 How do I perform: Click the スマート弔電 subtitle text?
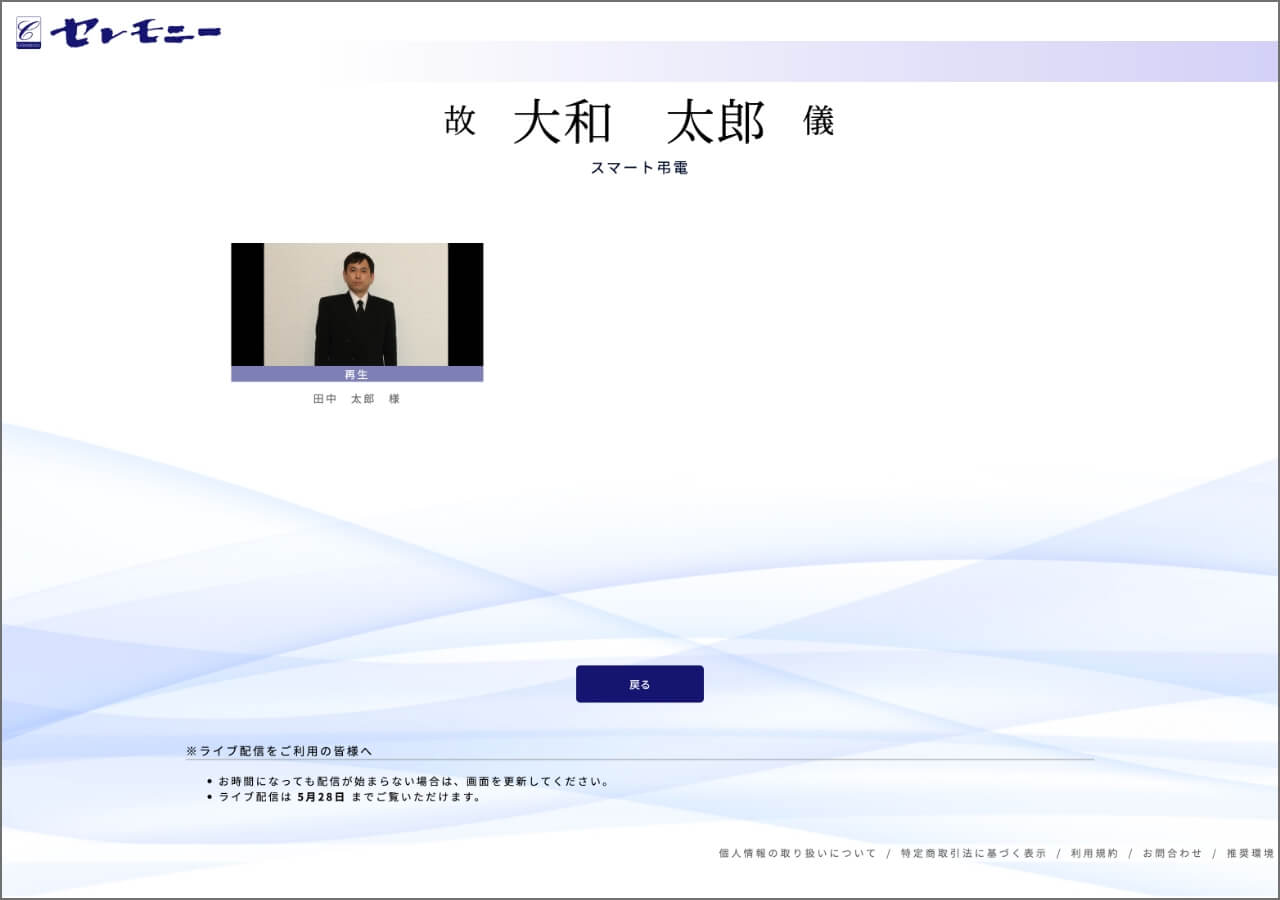[639, 168]
